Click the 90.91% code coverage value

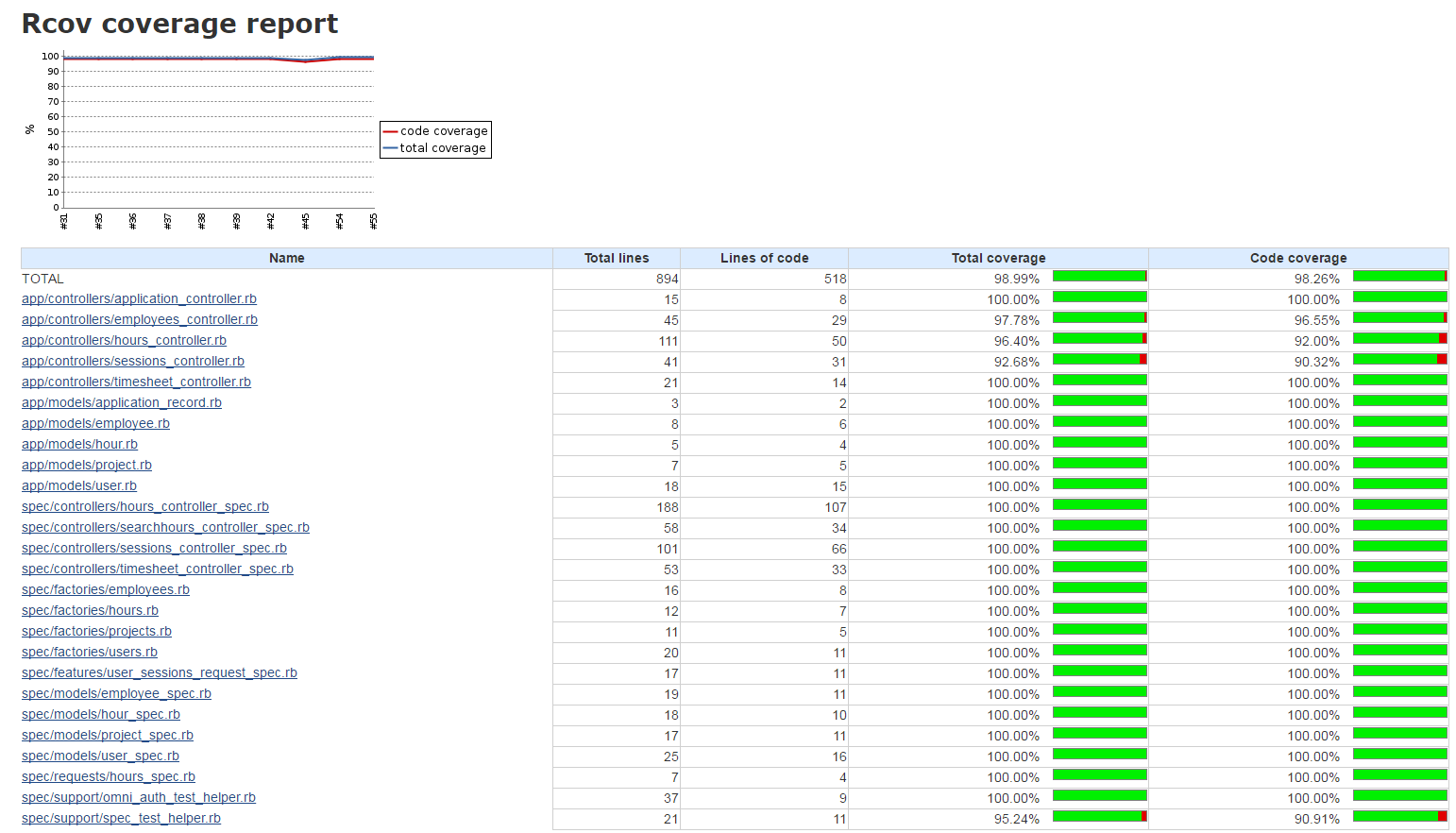click(1316, 819)
